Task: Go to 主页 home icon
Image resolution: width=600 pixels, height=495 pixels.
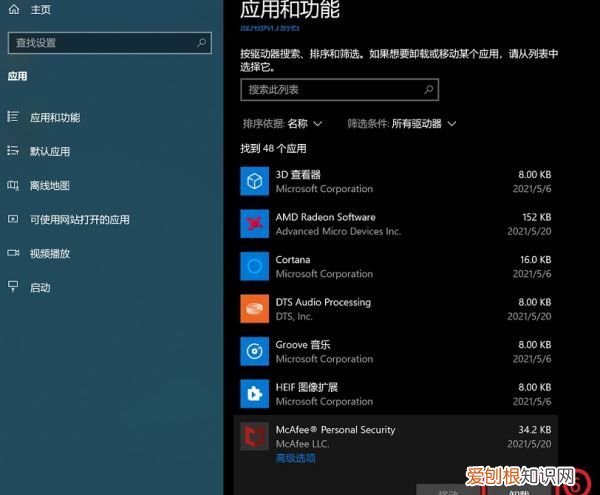Action: [14, 9]
